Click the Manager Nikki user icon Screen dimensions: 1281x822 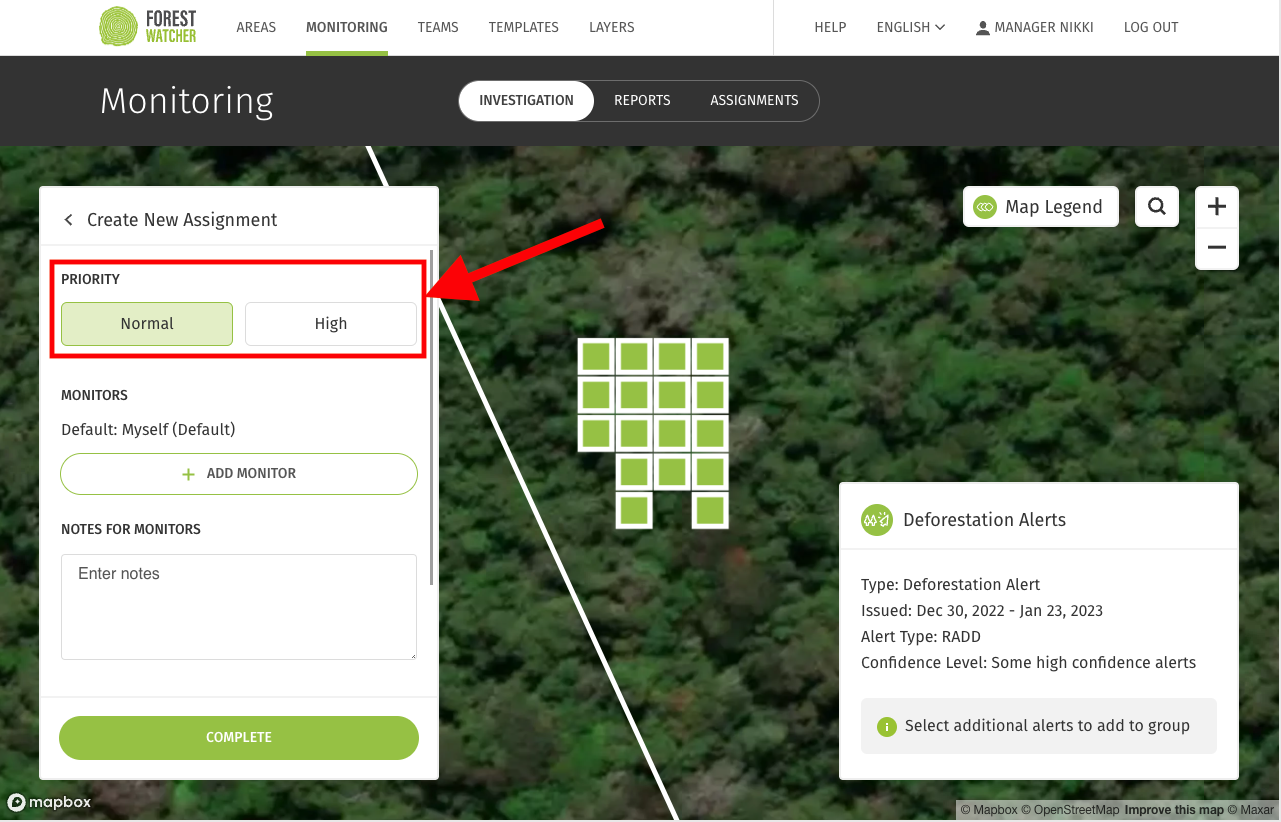point(981,27)
